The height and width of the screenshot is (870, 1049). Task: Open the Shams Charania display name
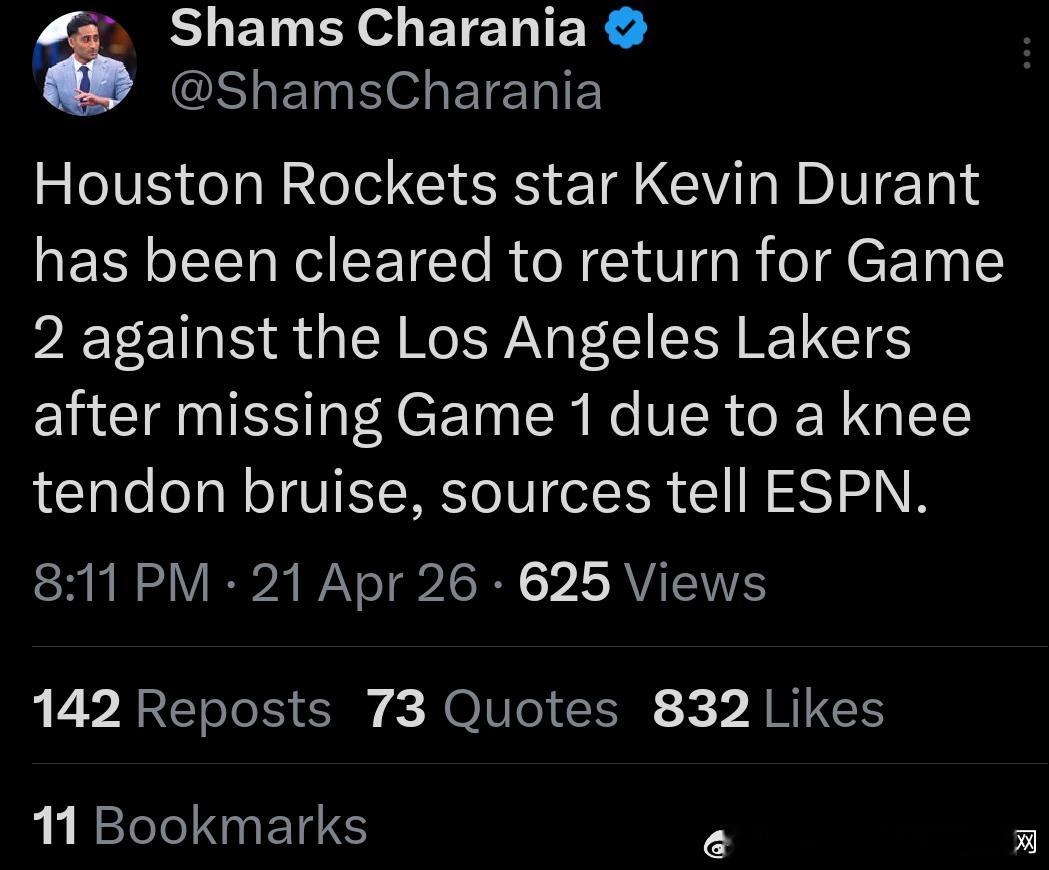pyautogui.click(x=377, y=28)
